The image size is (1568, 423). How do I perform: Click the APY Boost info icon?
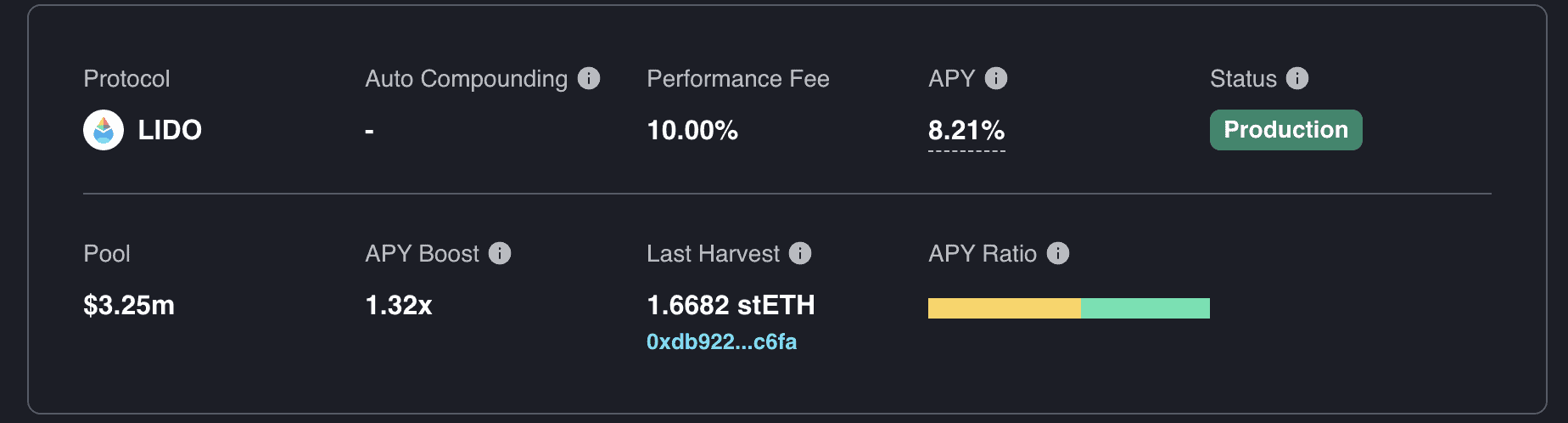[500, 253]
